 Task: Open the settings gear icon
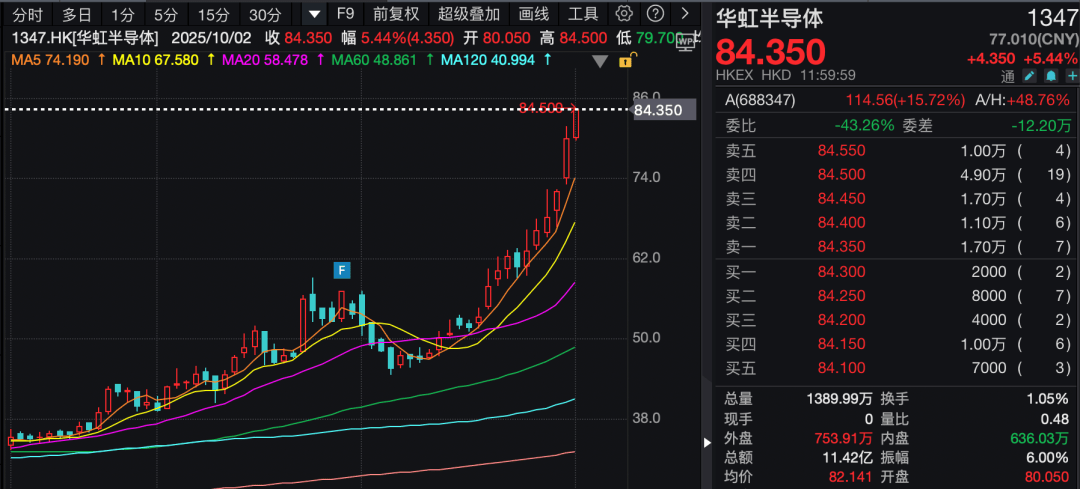pyautogui.click(x=625, y=14)
